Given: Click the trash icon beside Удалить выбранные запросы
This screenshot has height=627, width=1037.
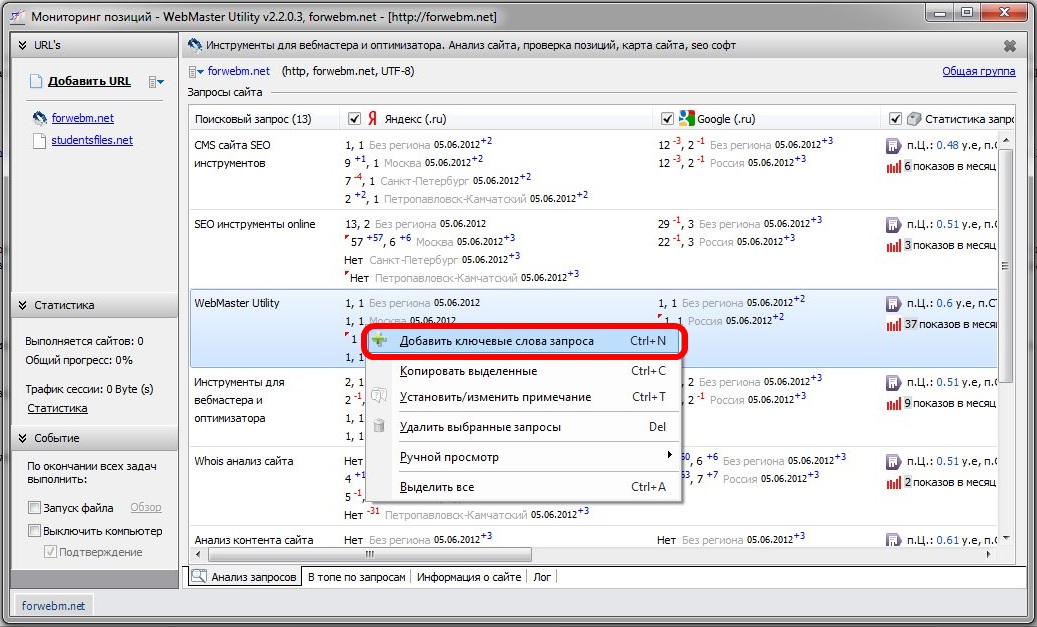Looking at the screenshot, I should [x=379, y=427].
